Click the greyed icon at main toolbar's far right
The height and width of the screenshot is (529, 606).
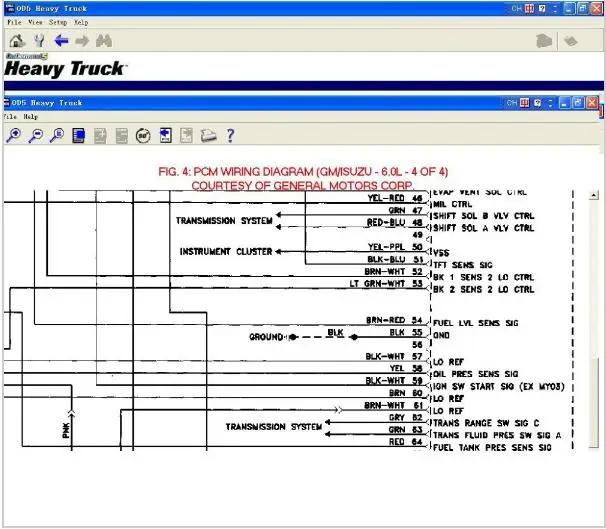(570, 41)
